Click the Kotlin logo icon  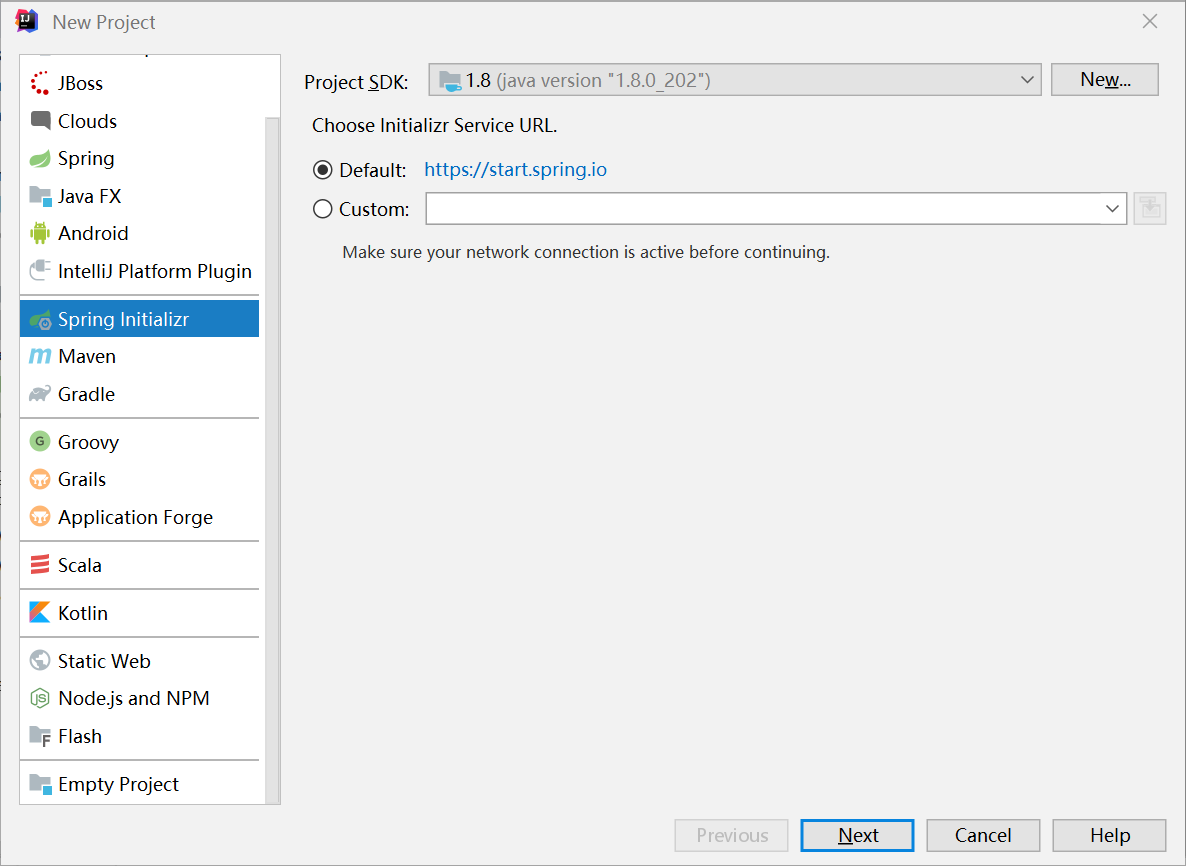point(40,613)
